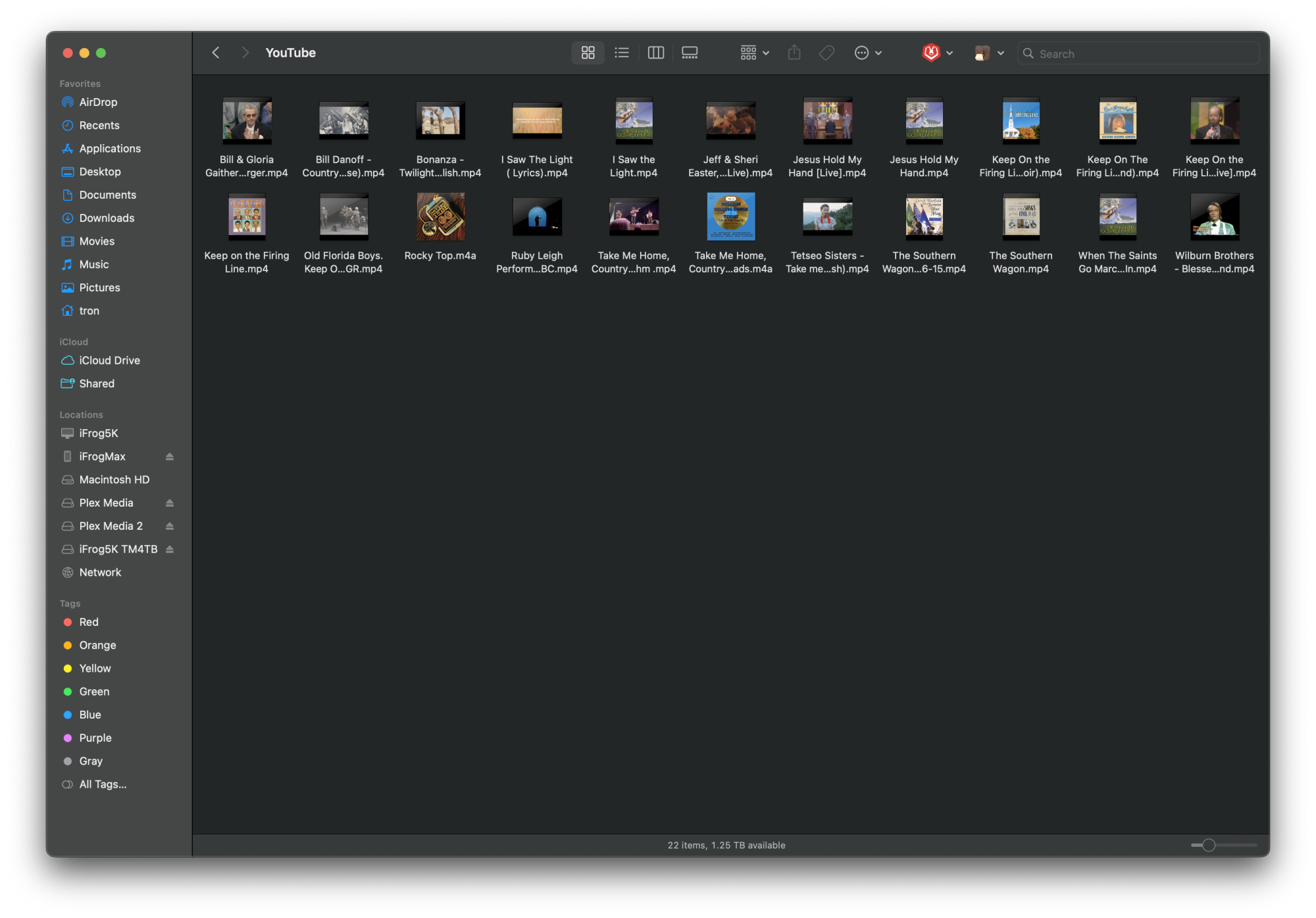Eject the iFrogMax volume
The image size is (1316, 918).
(x=170, y=457)
